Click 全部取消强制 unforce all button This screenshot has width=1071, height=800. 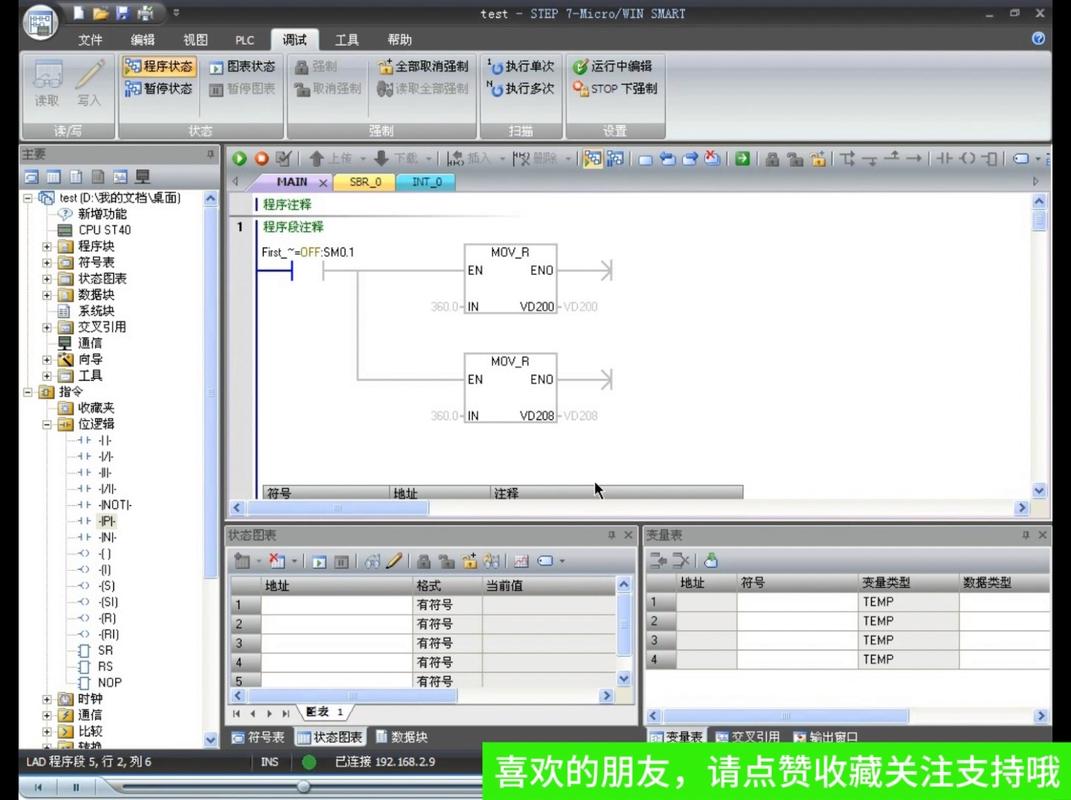(x=423, y=66)
